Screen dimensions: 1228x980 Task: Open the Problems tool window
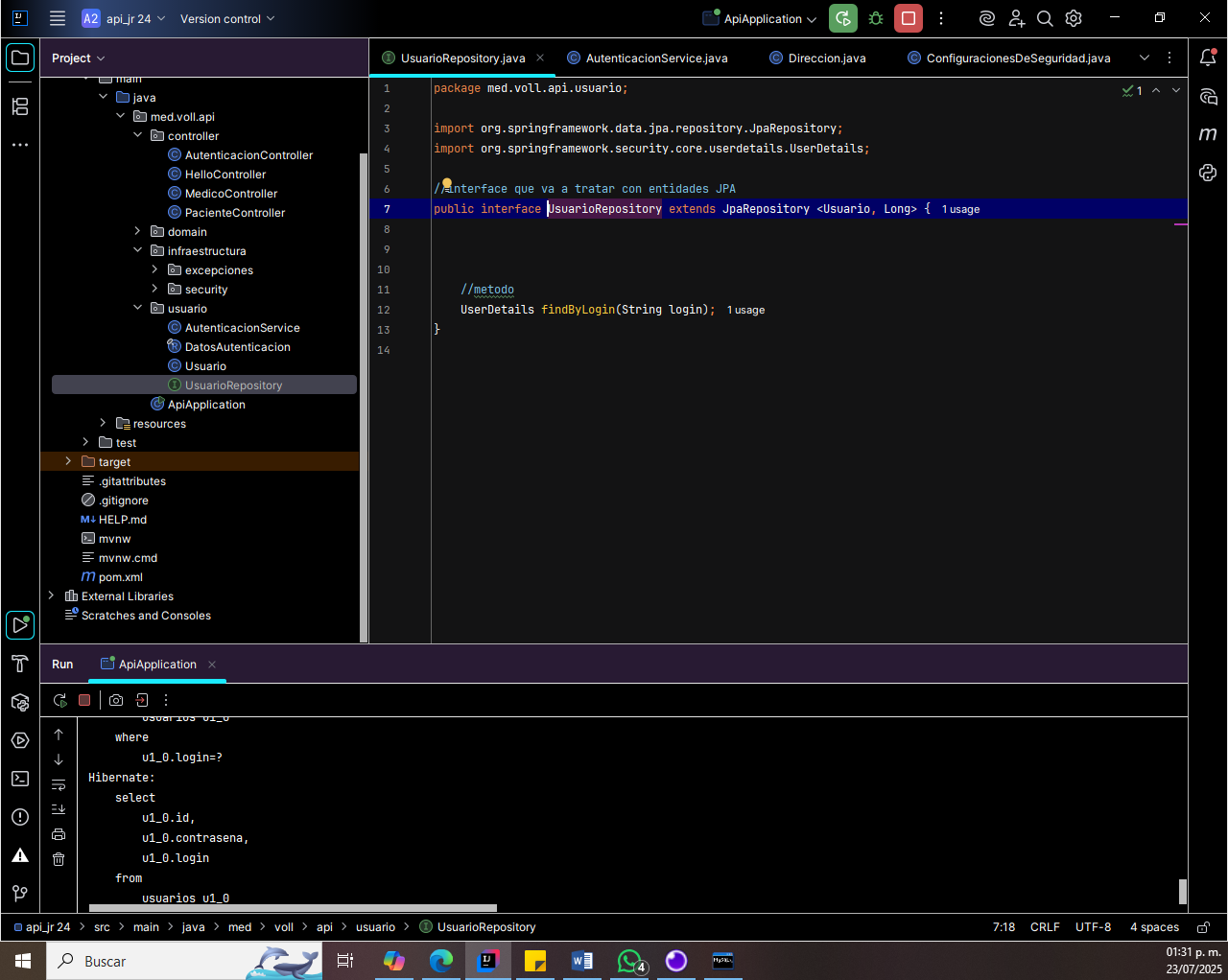pyautogui.click(x=19, y=817)
